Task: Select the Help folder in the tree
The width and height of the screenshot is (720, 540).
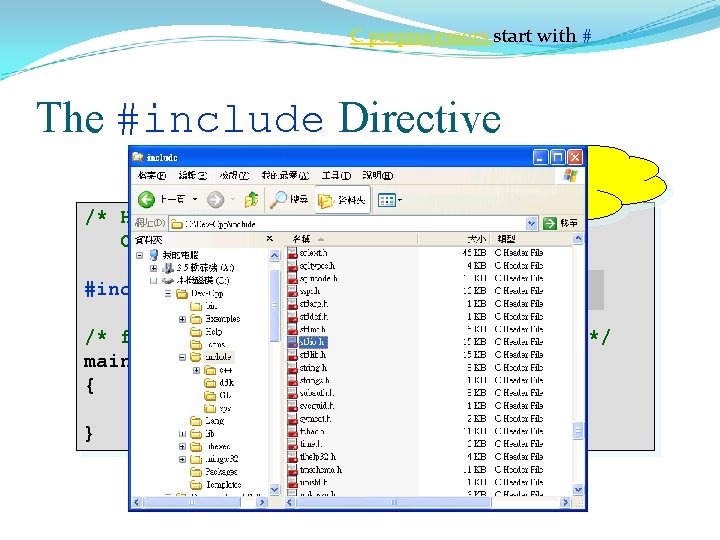Action: (x=206, y=332)
